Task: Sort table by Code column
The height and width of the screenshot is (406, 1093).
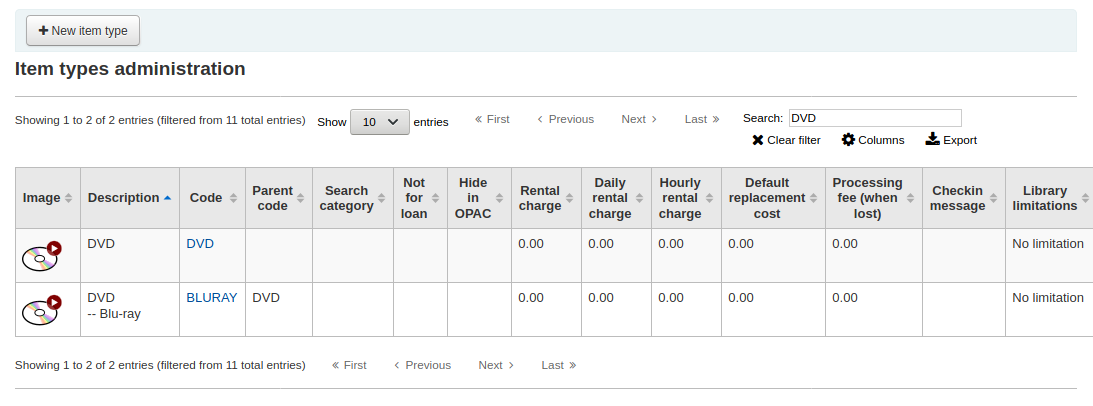Action: [x=212, y=198]
